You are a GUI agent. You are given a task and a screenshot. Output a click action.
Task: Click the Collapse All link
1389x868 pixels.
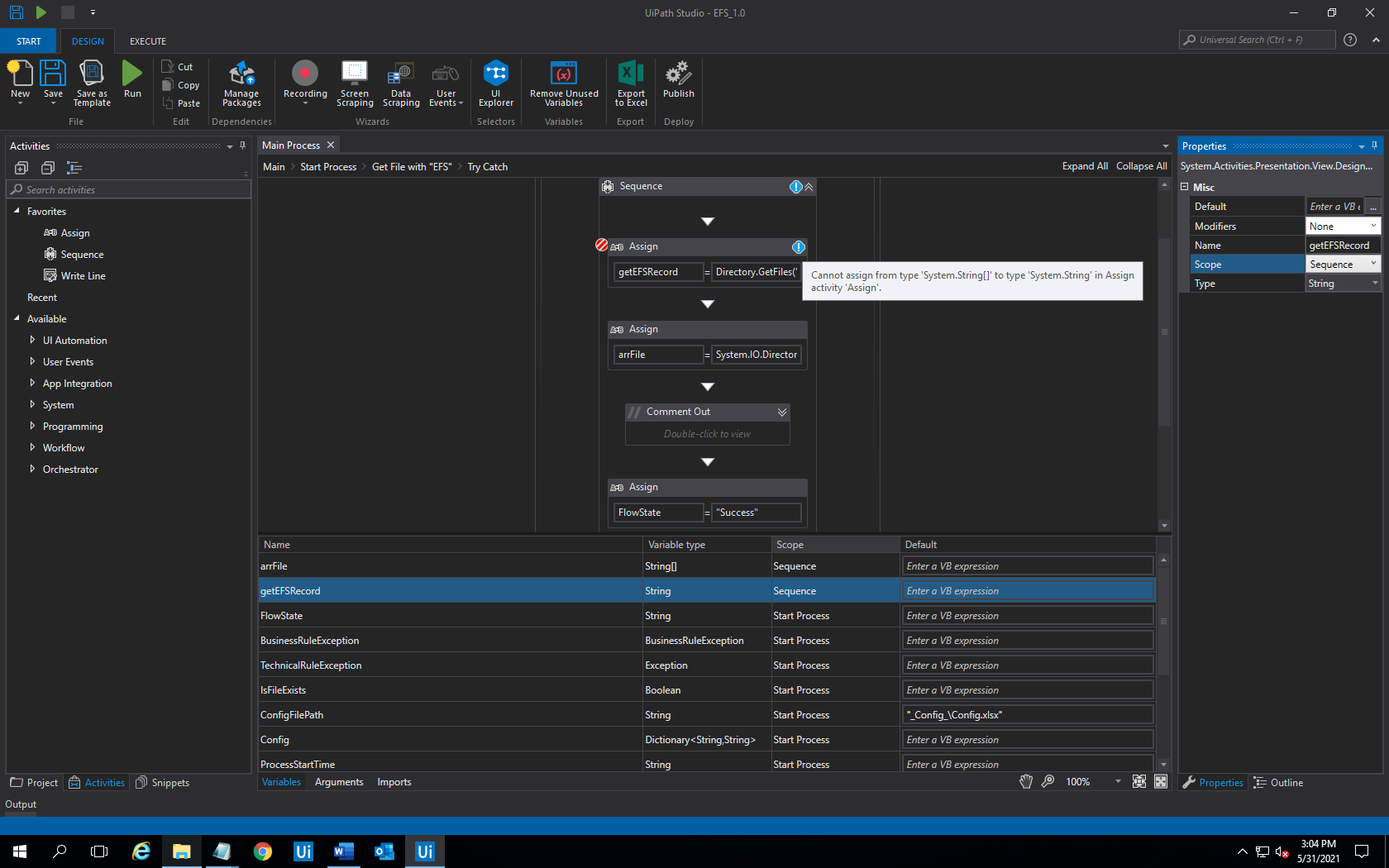coord(1141,165)
